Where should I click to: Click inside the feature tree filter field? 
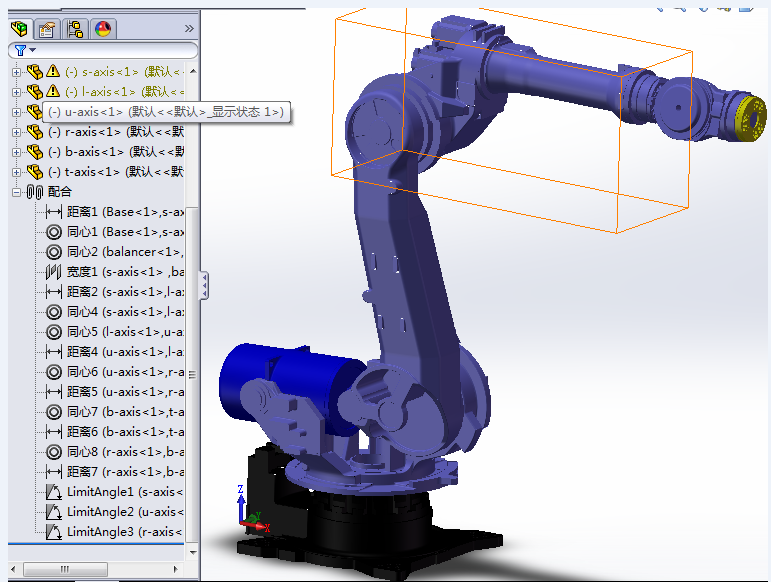click(103, 50)
